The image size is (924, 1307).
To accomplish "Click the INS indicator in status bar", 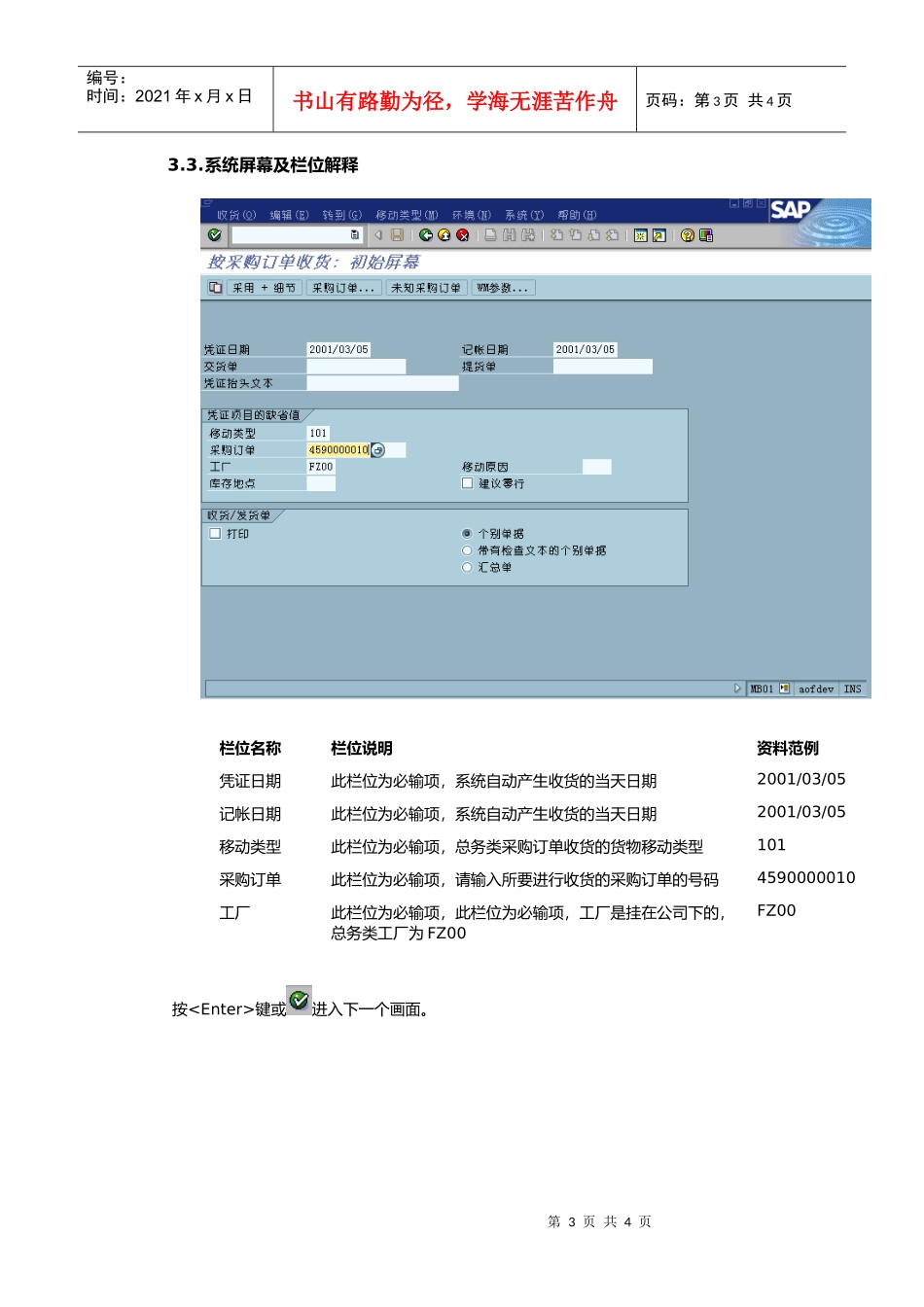I will 852,689.
